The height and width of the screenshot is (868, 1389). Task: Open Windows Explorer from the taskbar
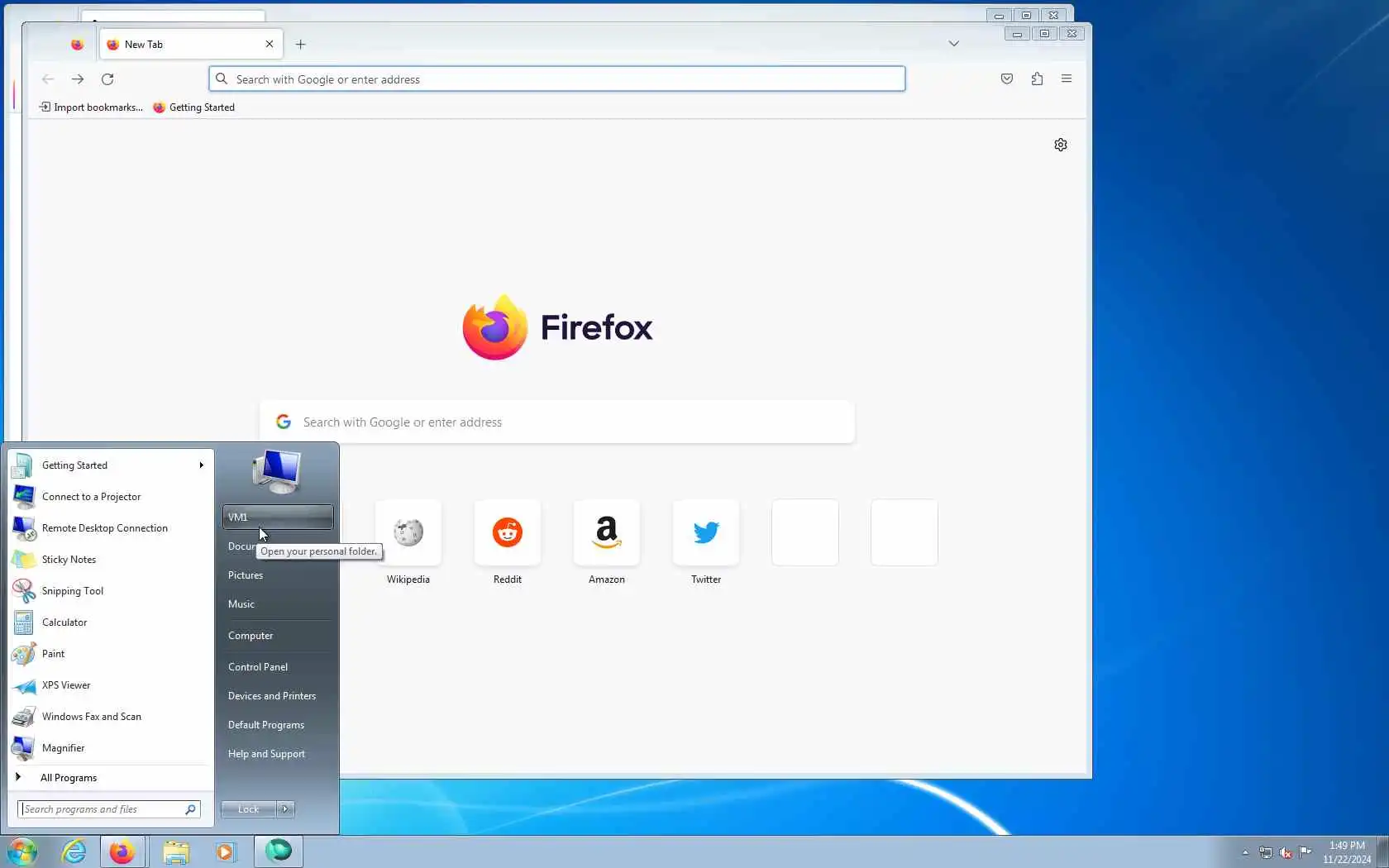tap(175, 851)
